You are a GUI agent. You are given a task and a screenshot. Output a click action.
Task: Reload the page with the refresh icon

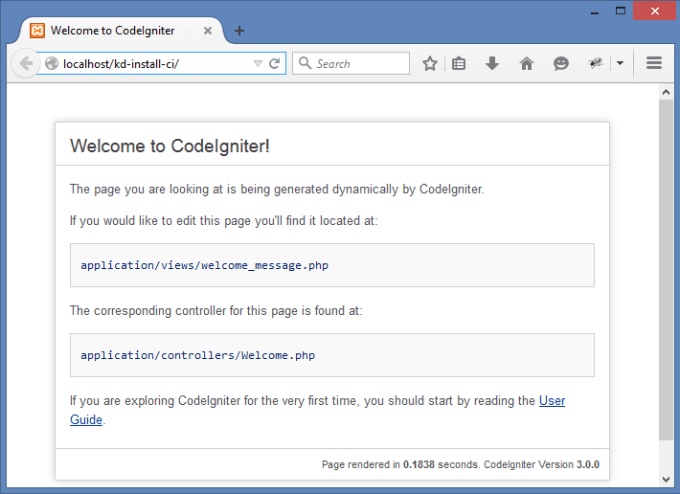(274, 64)
